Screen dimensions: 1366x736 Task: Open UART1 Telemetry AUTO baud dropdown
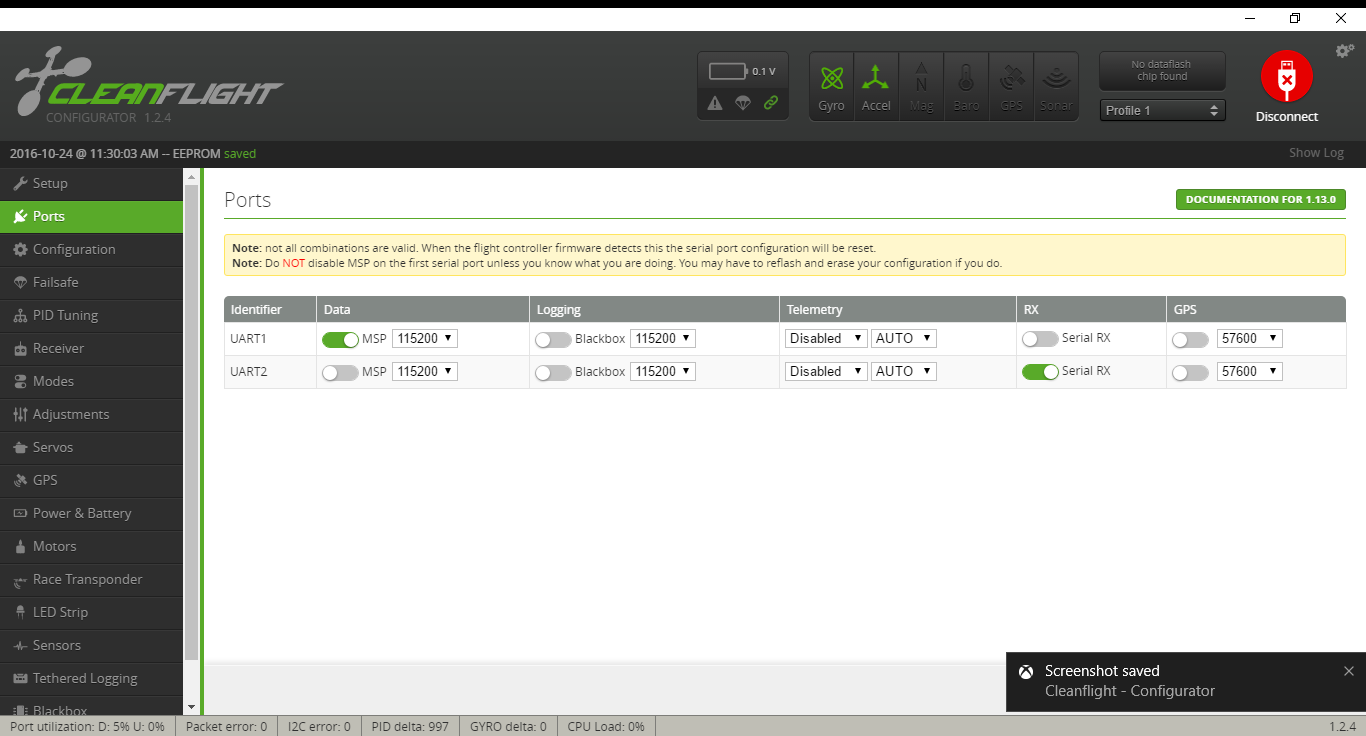tap(904, 338)
